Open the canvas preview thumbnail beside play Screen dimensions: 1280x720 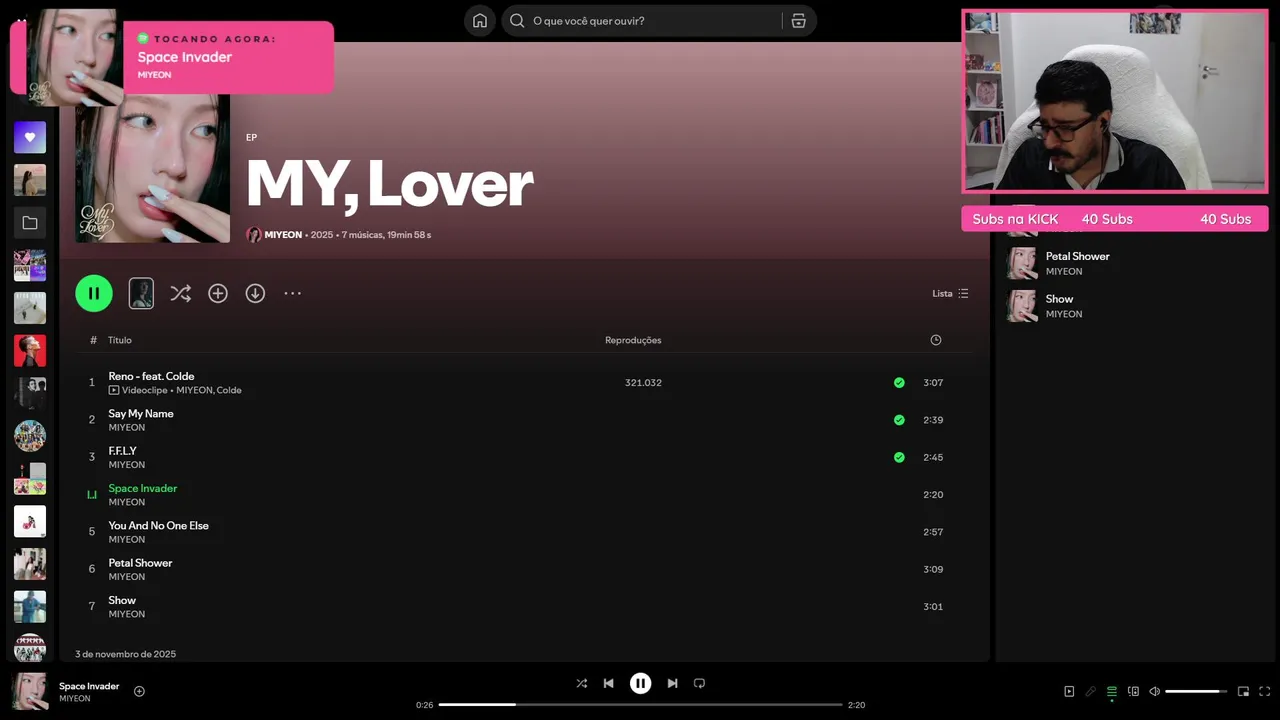tap(141, 293)
